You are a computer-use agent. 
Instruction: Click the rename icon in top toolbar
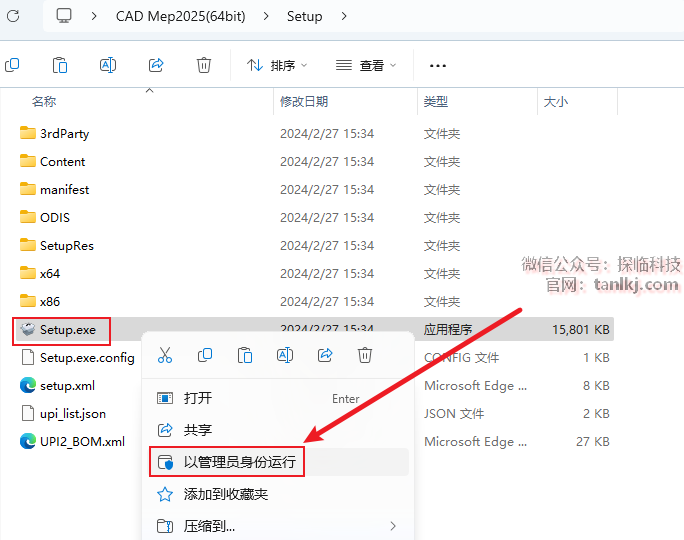108,65
